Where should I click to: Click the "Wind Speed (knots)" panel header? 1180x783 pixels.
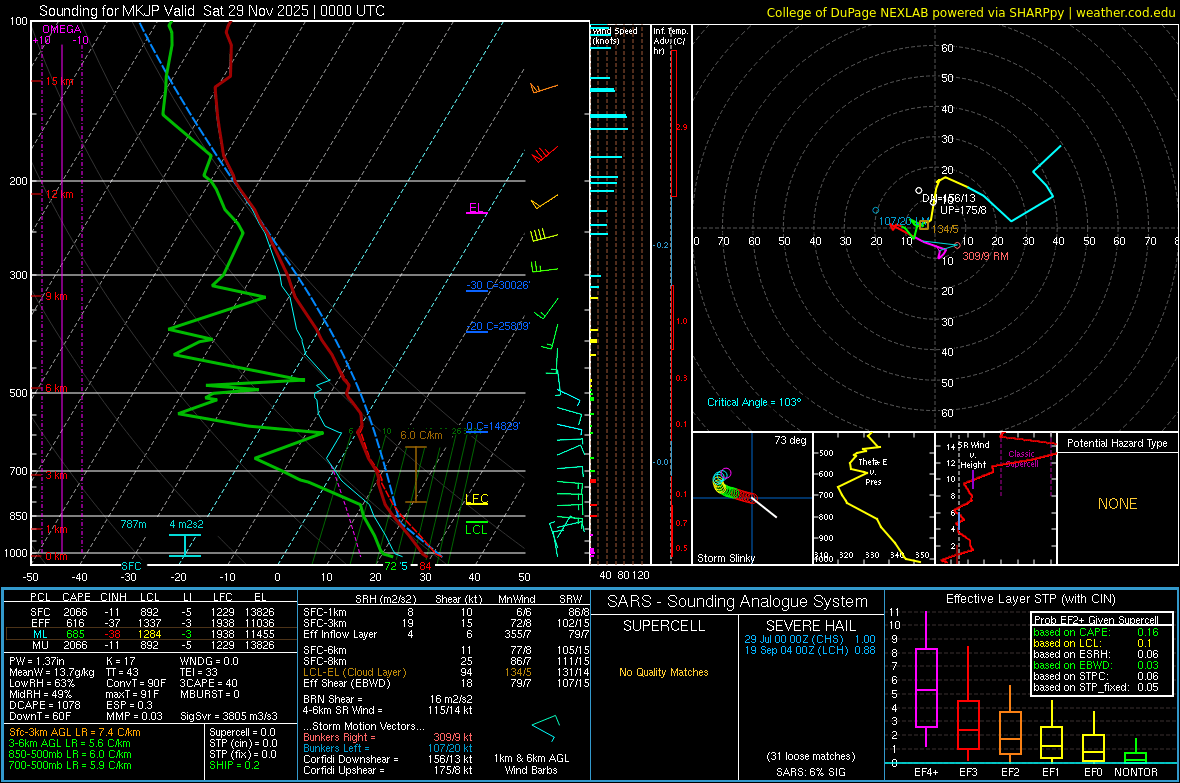click(x=615, y=35)
